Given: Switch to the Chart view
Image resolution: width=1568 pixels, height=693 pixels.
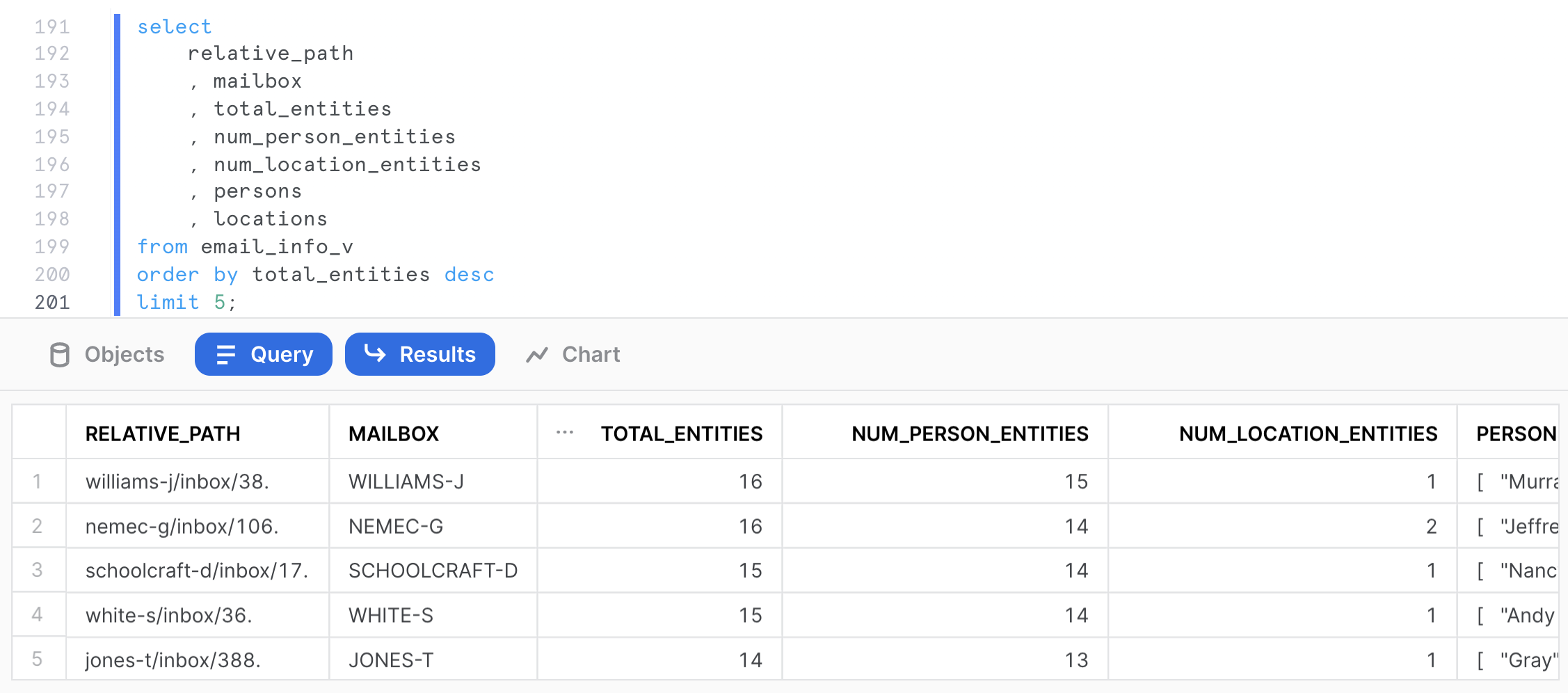Looking at the screenshot, I should coord(590,355).
